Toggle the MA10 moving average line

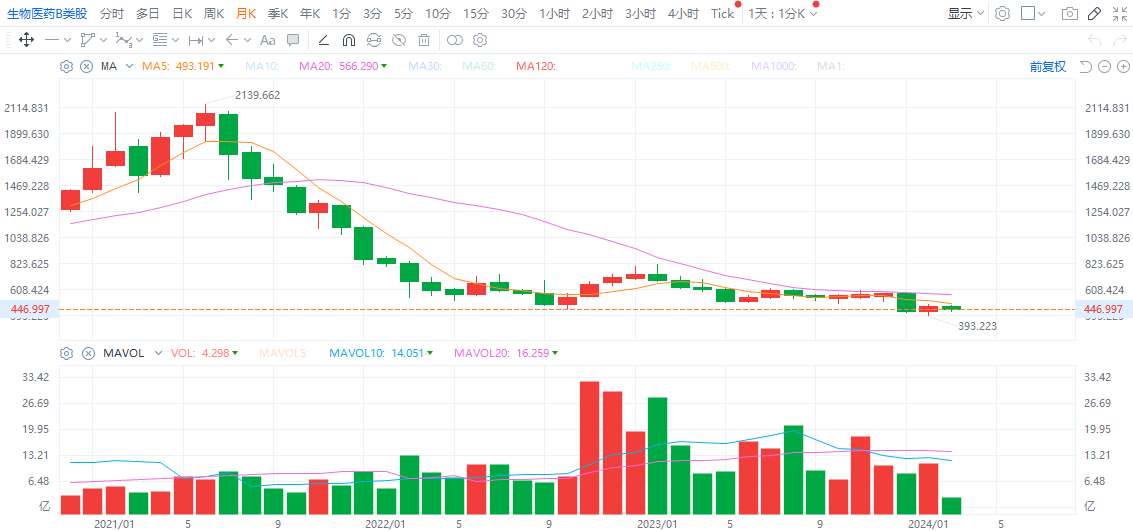[x=261, y=66]
